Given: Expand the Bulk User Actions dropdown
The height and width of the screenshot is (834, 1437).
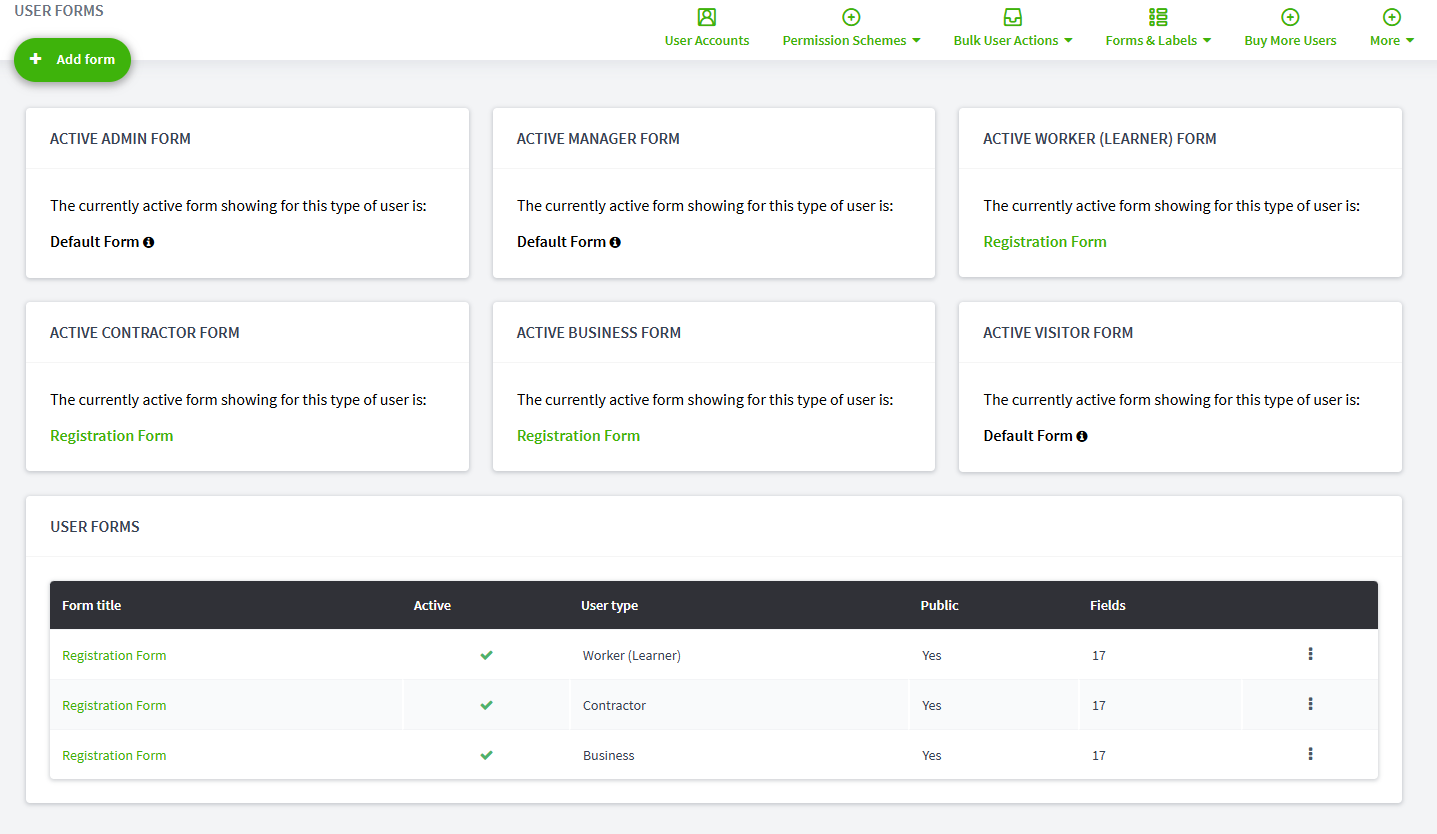Looking at the screenshot, I should [x=1013, y=40].
